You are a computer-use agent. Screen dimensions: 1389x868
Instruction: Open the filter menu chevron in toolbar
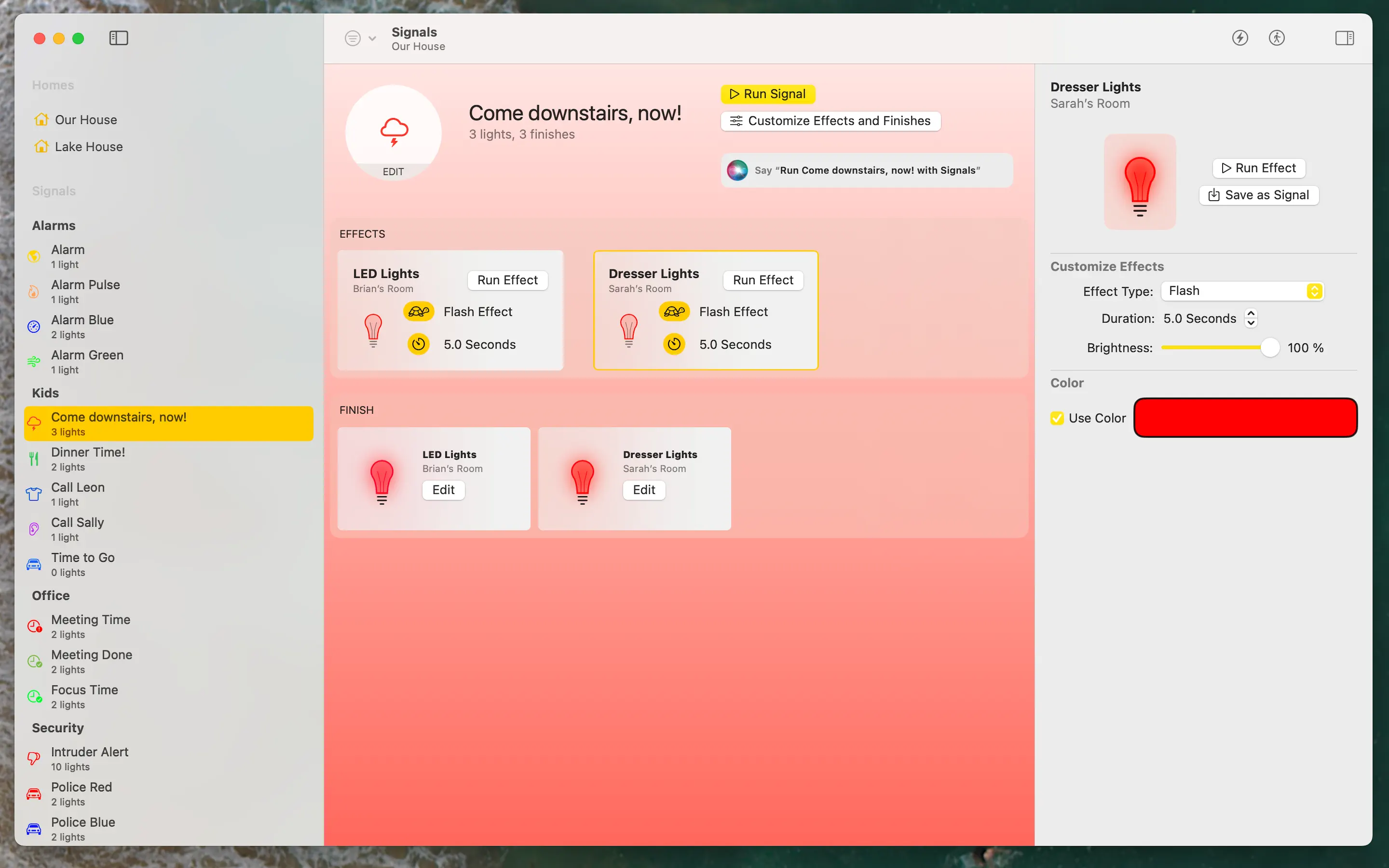click(372, 39)
